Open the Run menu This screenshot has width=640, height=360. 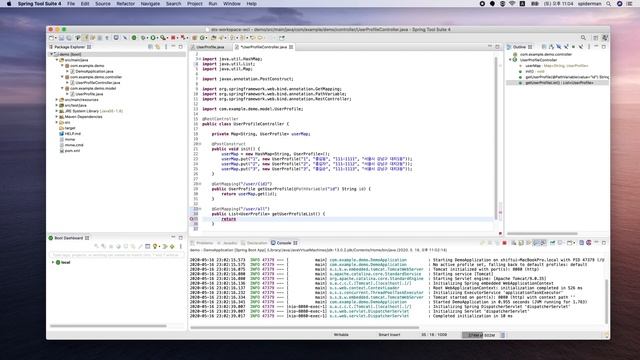[213, 4]
